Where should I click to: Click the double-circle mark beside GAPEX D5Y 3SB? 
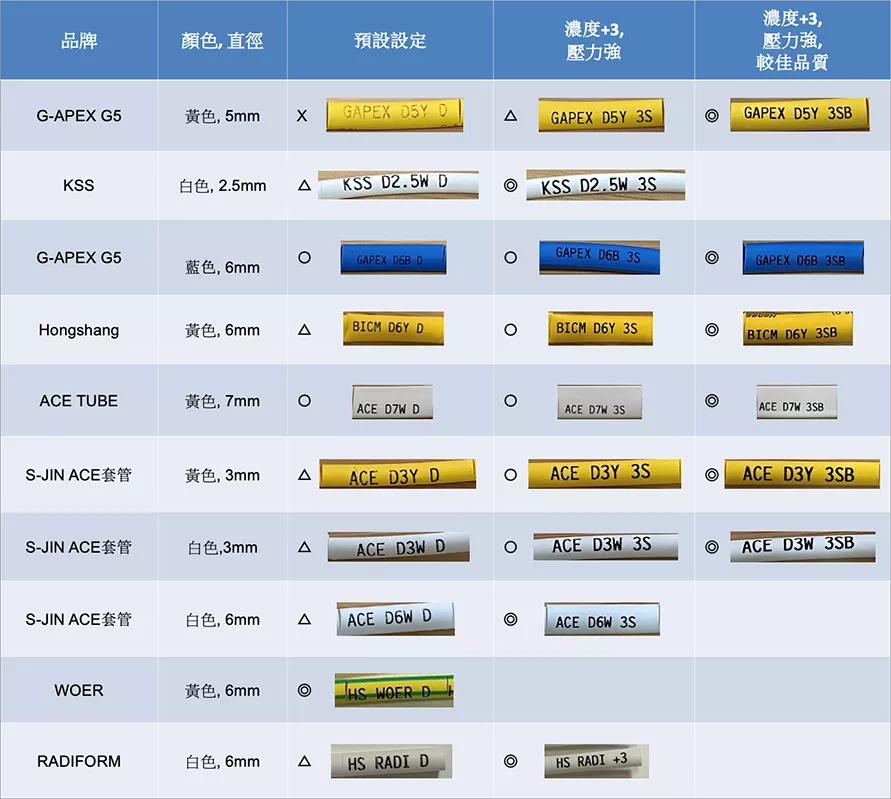click(711, 115)
